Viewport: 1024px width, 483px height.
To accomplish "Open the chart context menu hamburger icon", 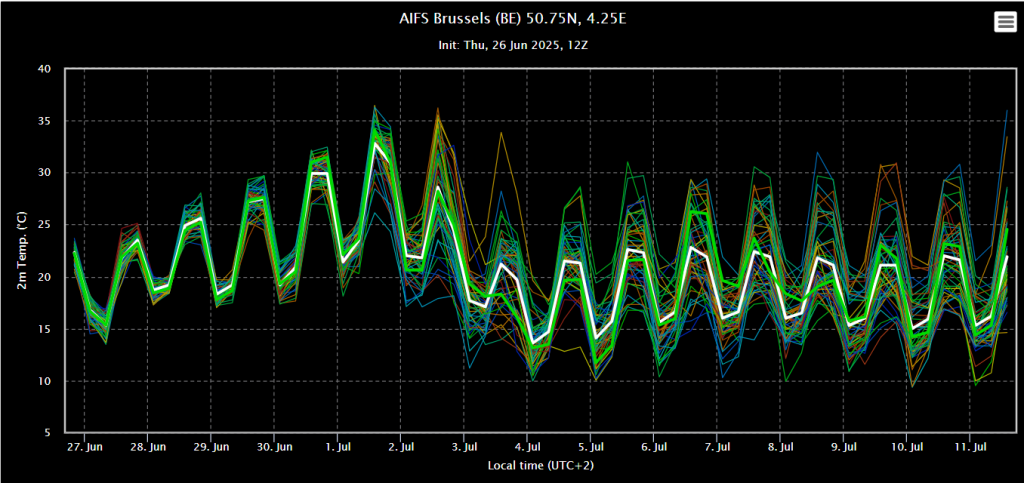I will click(1004, 23).
